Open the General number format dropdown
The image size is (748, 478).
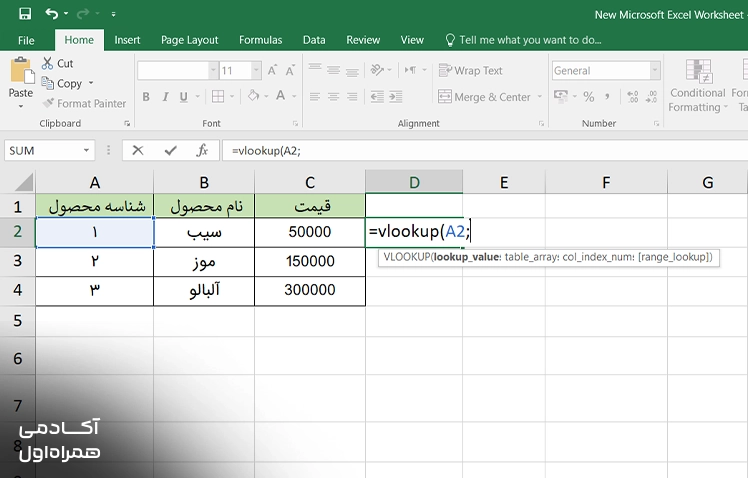655,71
